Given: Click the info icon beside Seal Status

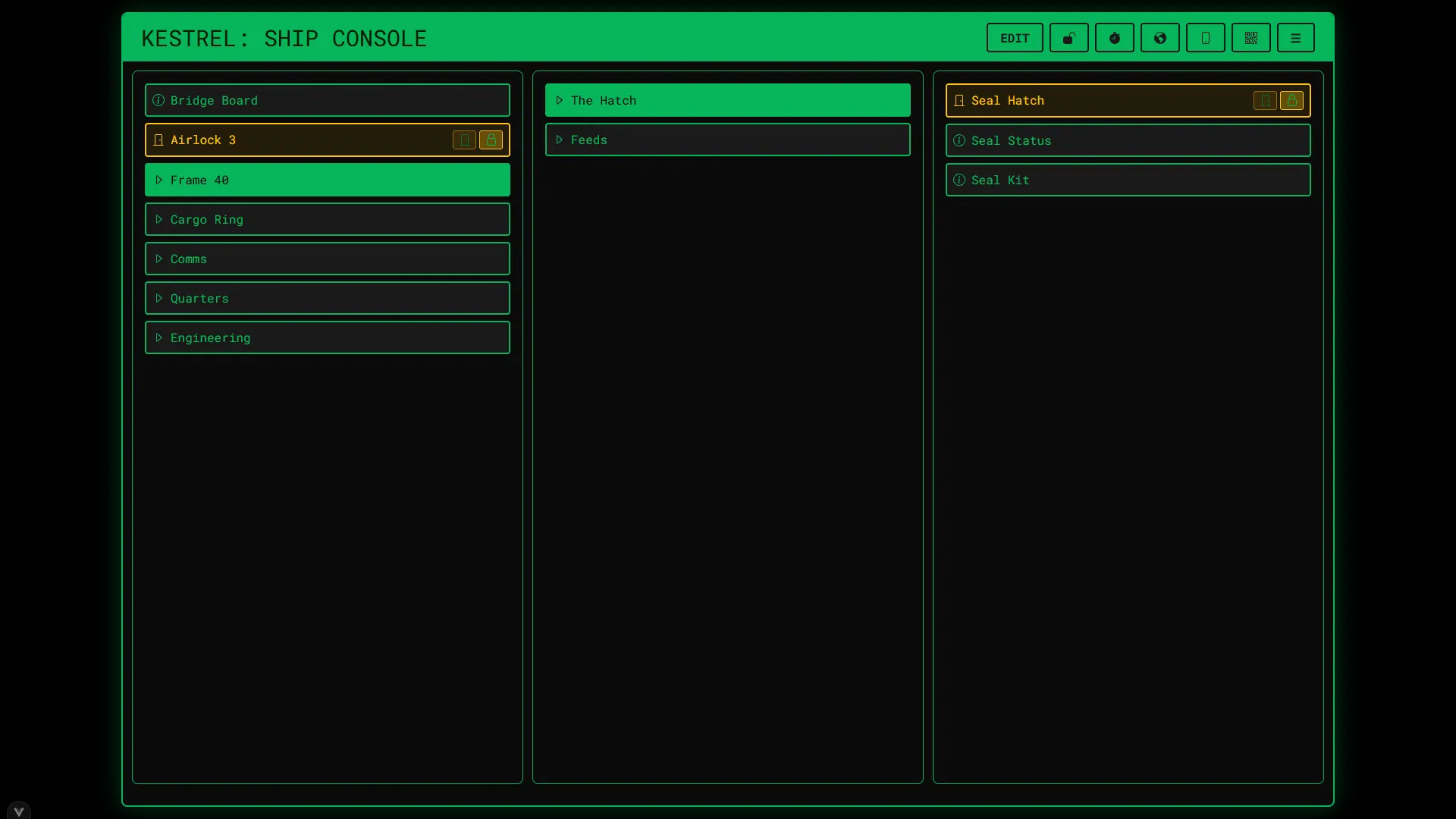Looking at the screenshot, I should (x=959, y=140).
